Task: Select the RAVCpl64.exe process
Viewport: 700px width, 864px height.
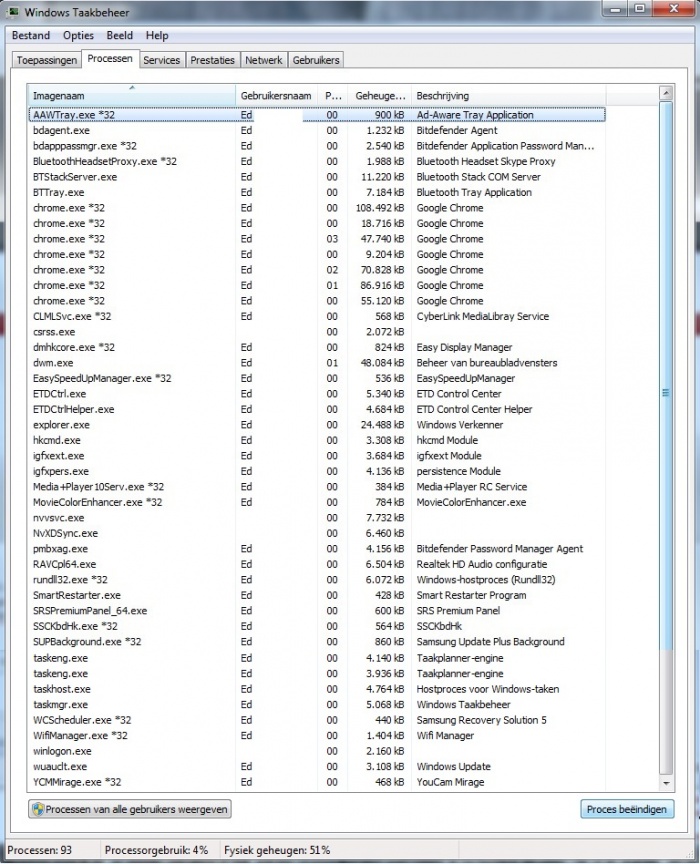Action: click(316, 564)
